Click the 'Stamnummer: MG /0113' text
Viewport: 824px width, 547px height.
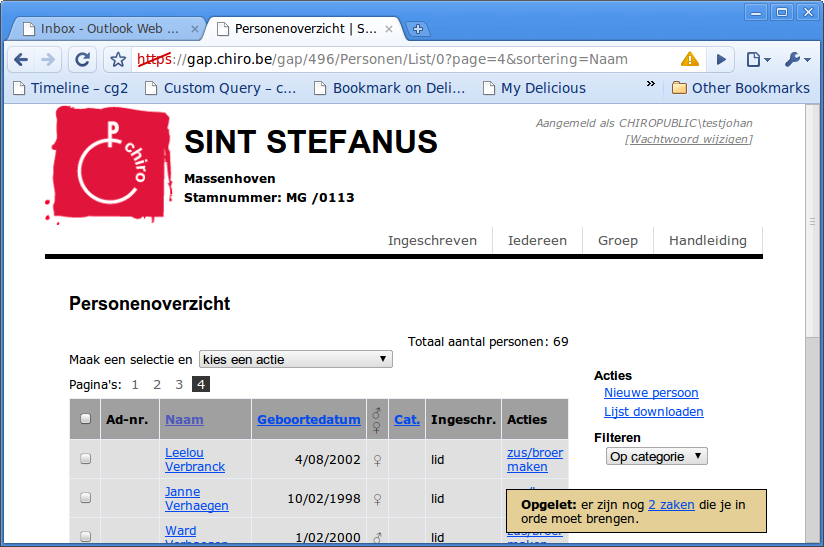(269, 198)
